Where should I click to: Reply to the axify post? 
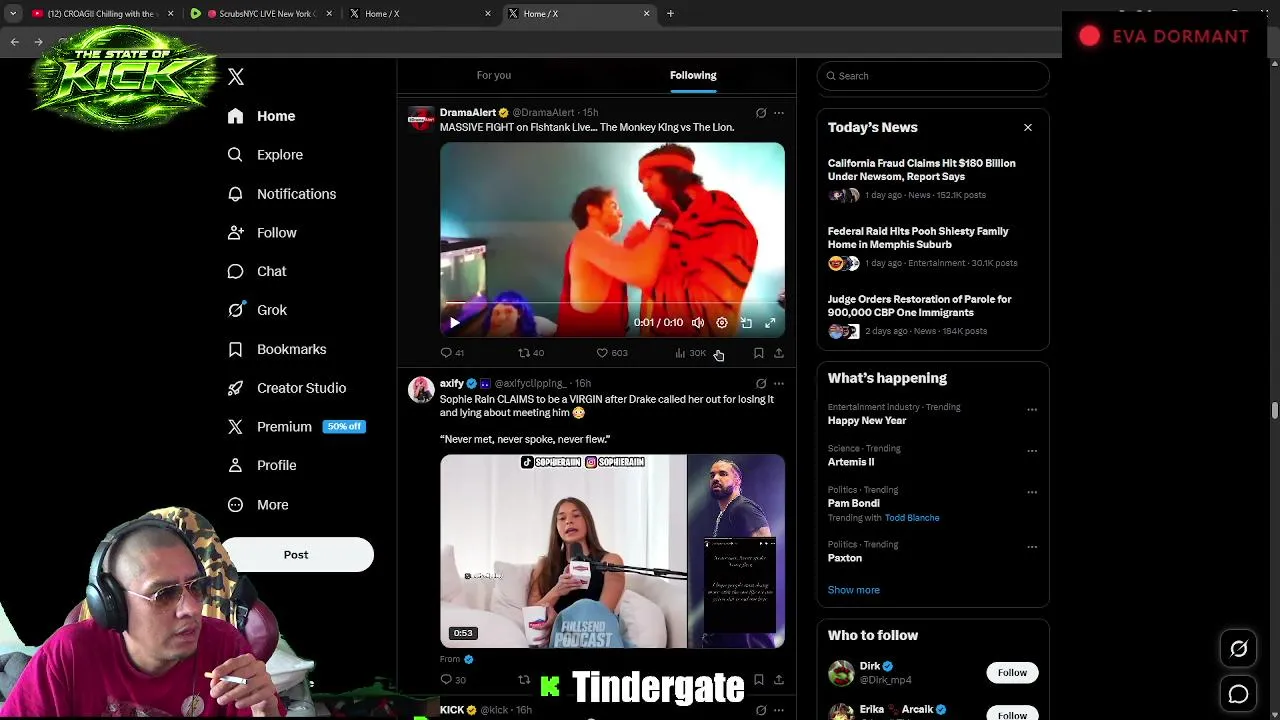point(453,680)
